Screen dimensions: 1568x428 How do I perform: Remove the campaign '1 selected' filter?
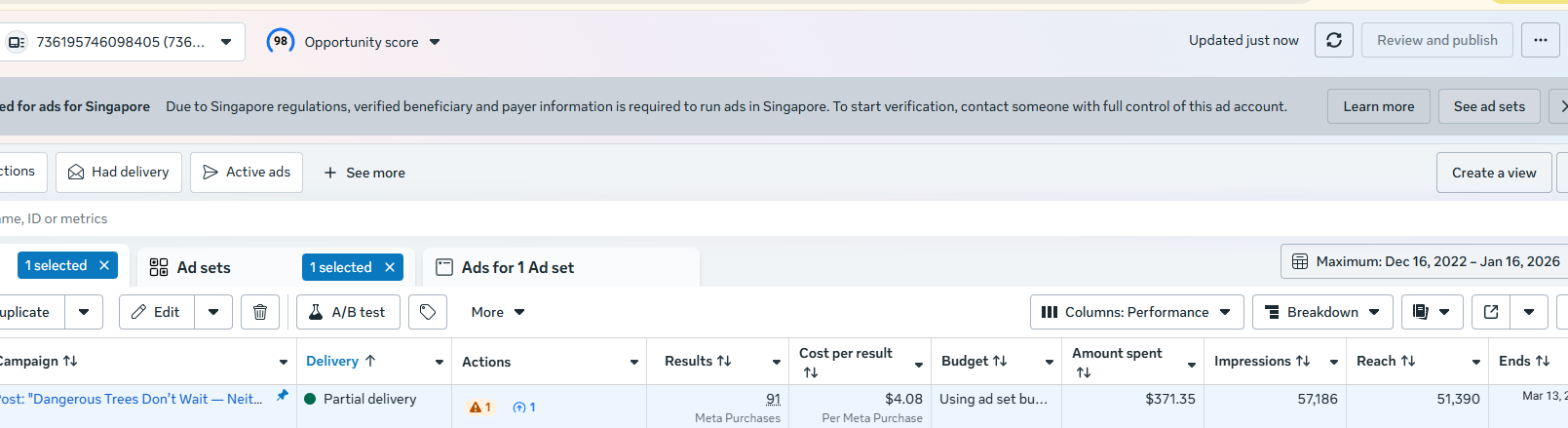(104, 265)
